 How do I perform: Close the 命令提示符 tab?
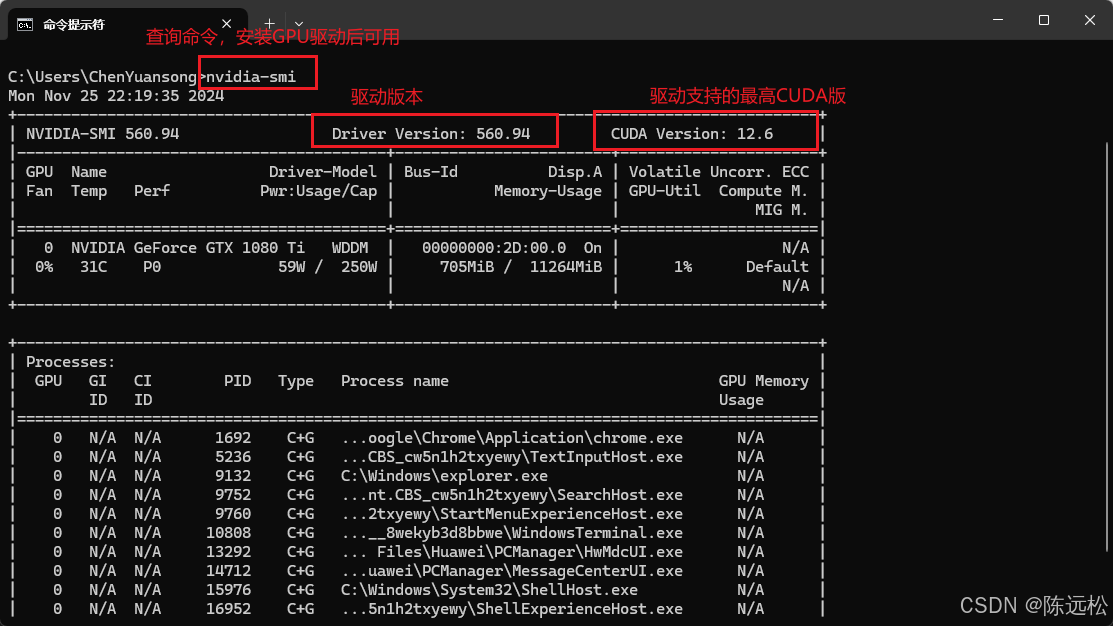226,23
